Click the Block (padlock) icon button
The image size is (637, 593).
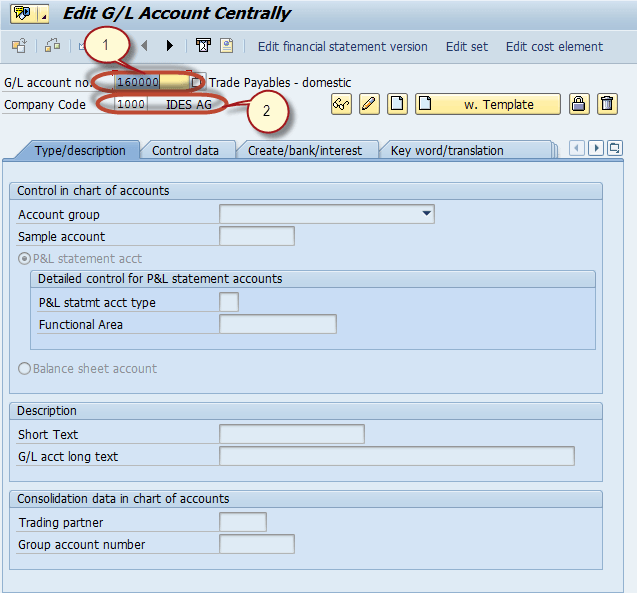pos(579,104)
